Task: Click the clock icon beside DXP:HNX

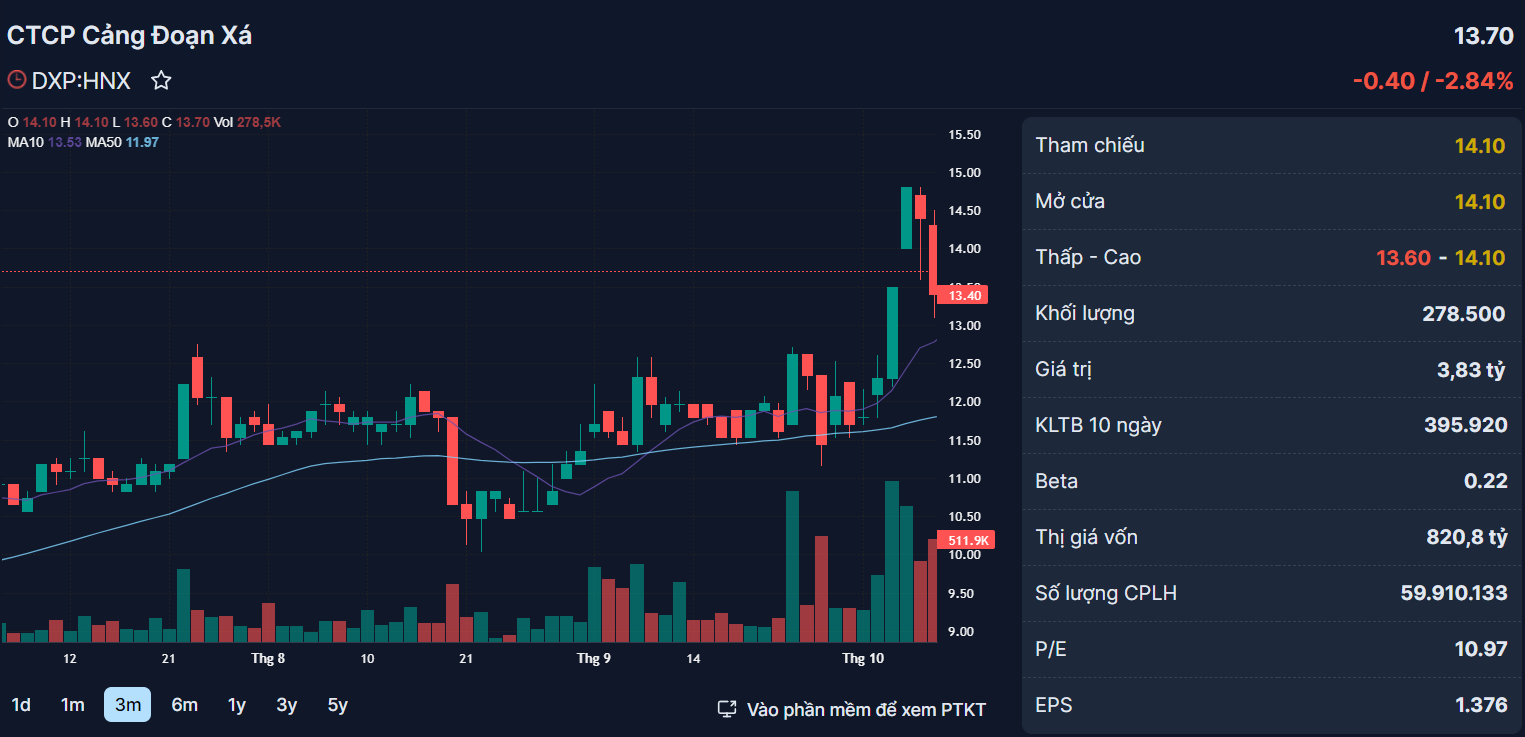Action: coord(17,80)
